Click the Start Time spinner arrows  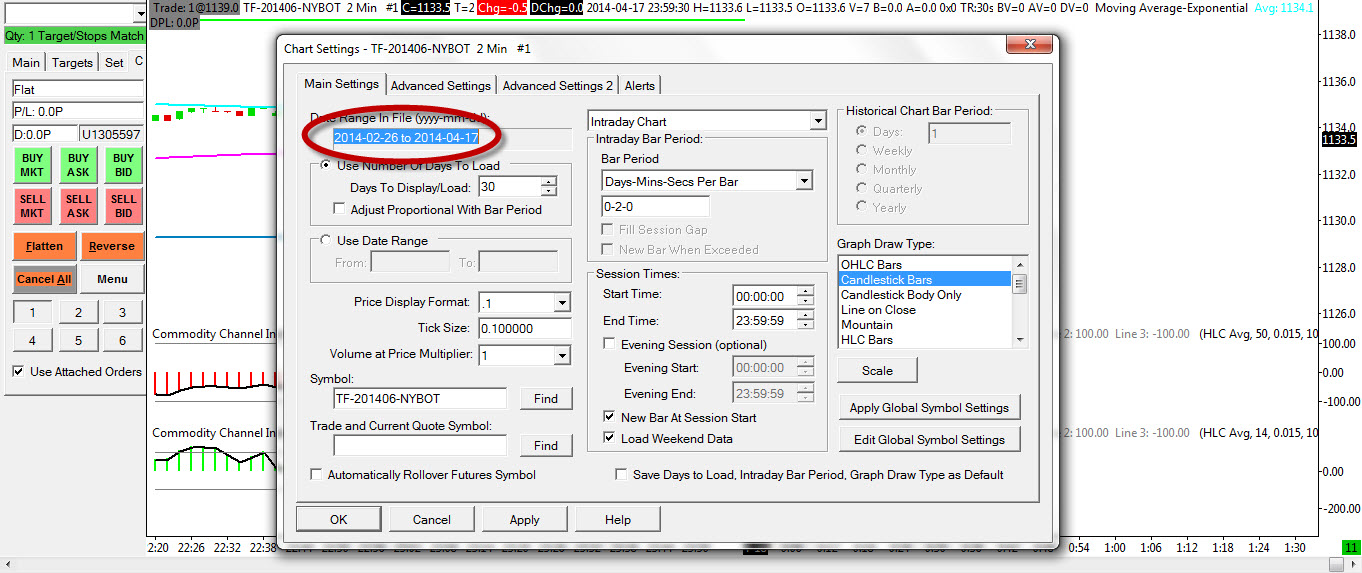point(806,297)
